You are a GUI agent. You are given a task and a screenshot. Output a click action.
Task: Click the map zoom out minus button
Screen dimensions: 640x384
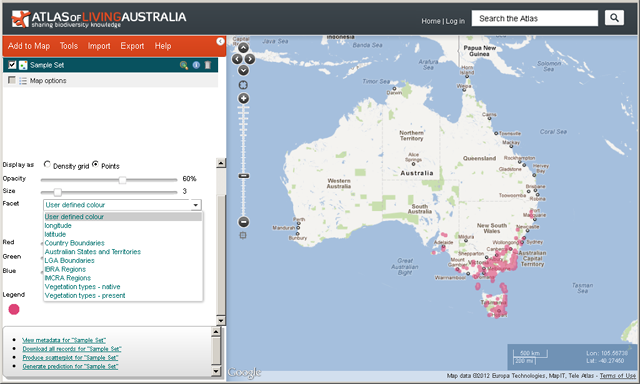[244, 222]
